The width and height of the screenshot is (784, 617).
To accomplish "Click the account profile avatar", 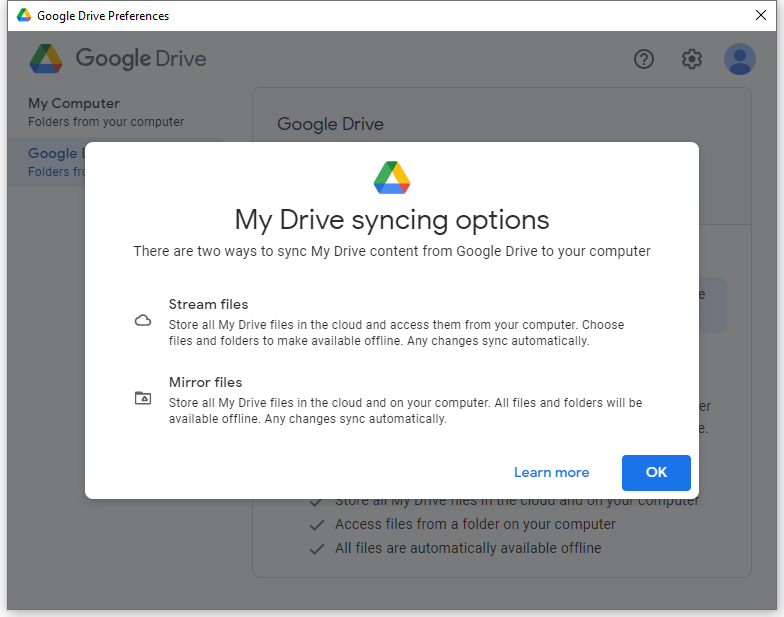I will click(740, 59).
